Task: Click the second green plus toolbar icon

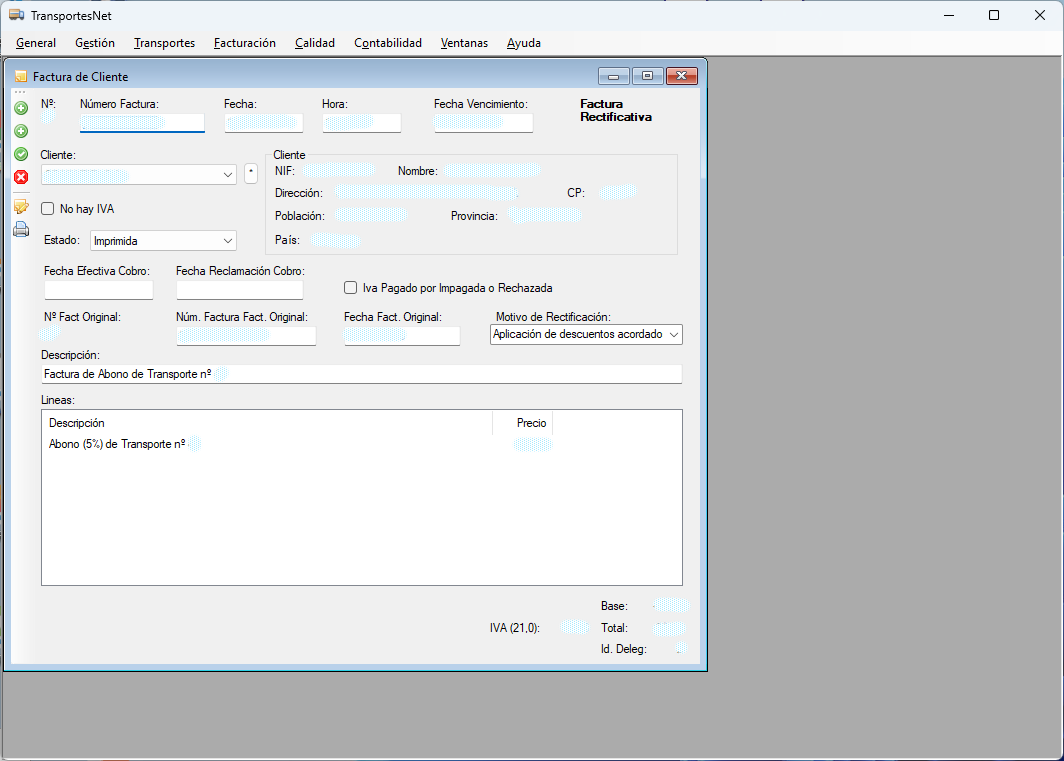Action: point(20,131)
